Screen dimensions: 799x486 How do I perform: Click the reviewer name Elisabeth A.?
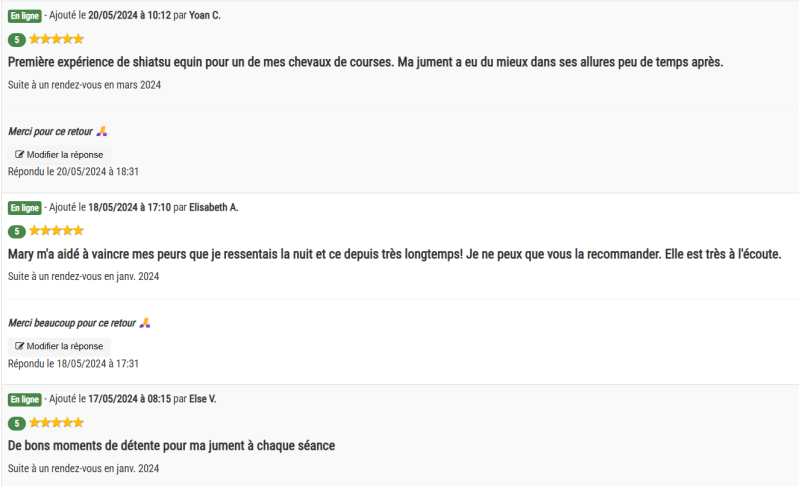(x=214, y=207)
